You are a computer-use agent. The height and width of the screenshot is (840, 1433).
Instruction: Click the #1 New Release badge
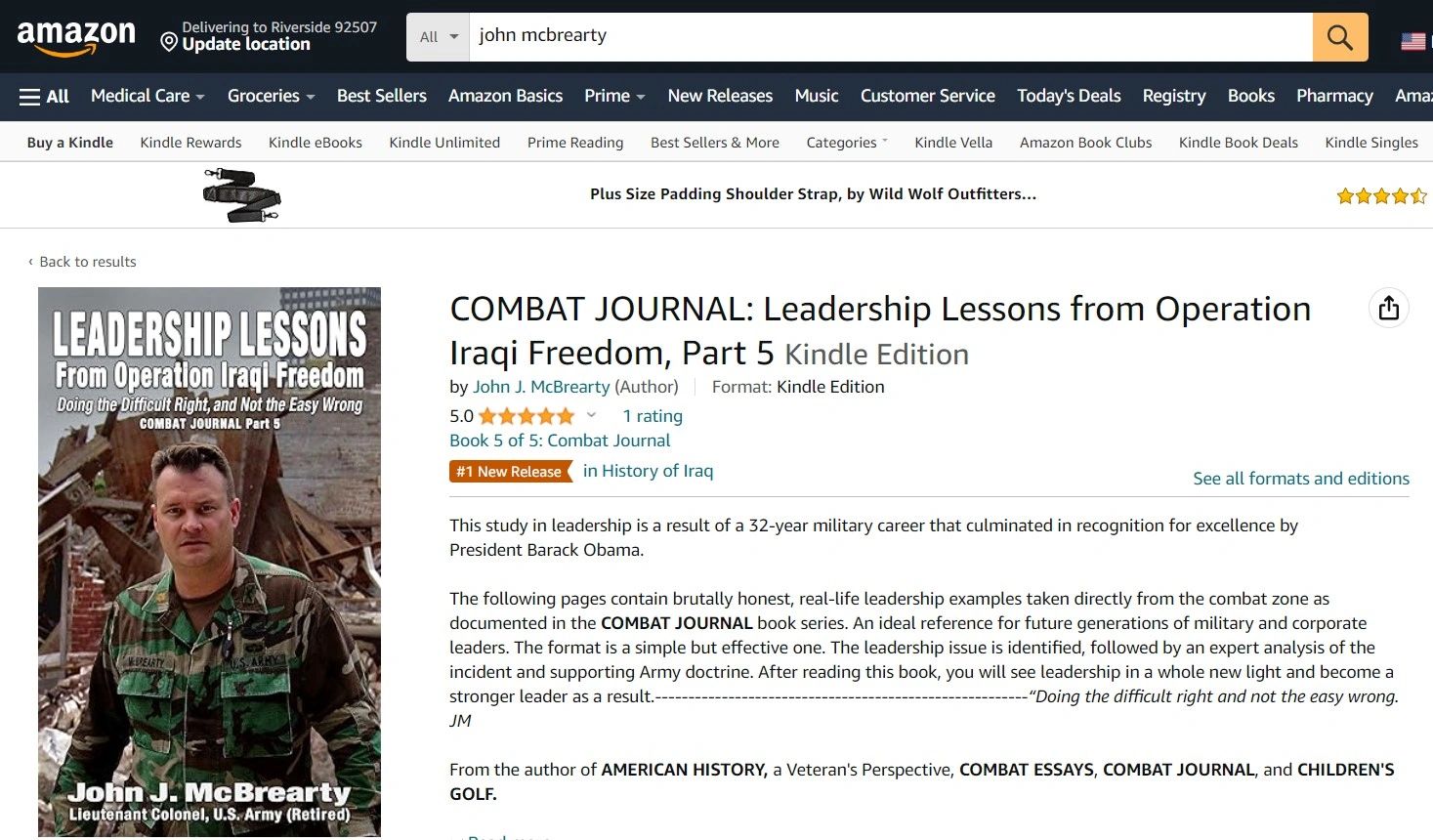pos(511,472)
